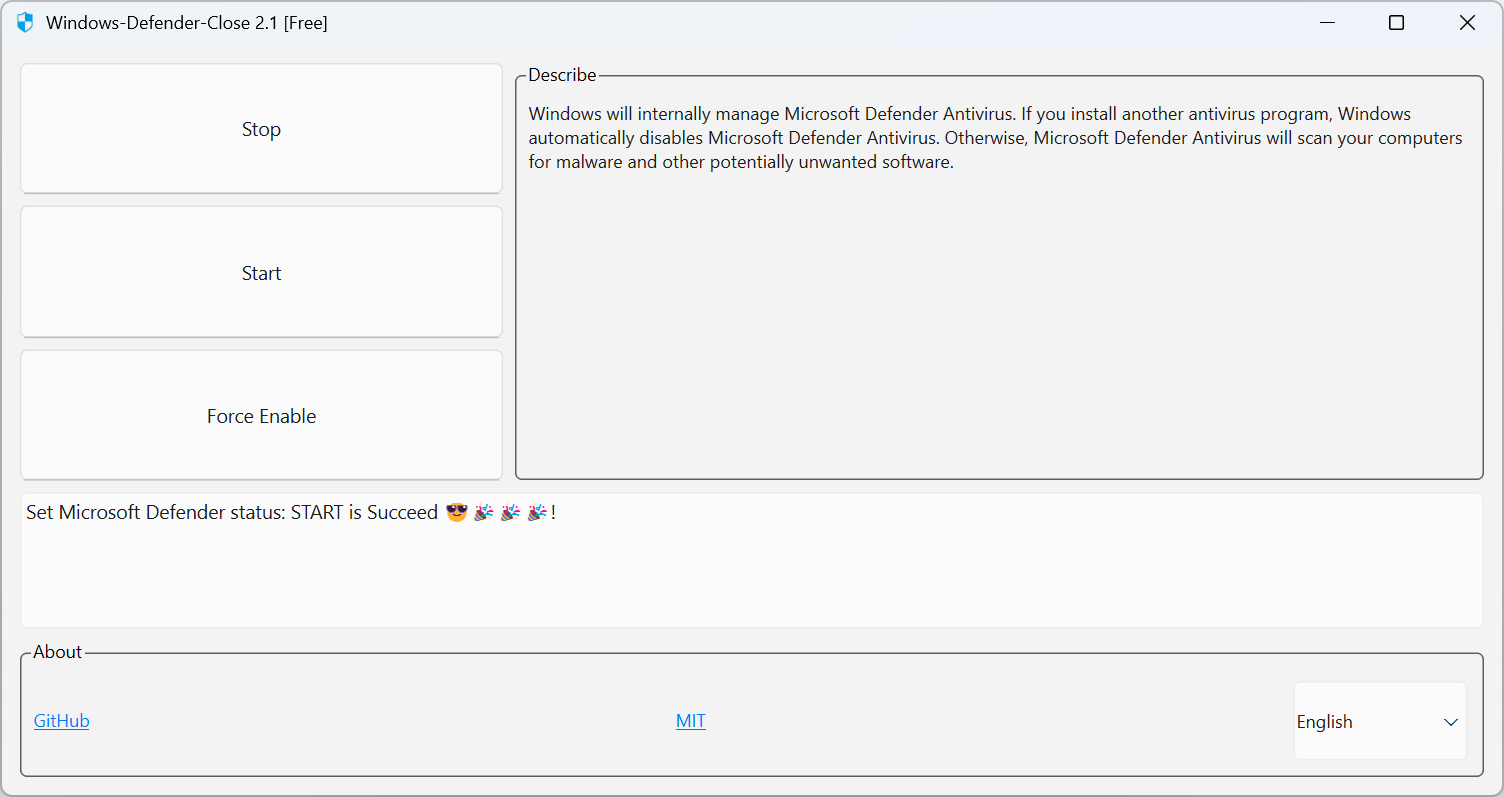The image size is (1504, 797).
Task: Select the Force Enable button
Action: click(x=261, y=416)
